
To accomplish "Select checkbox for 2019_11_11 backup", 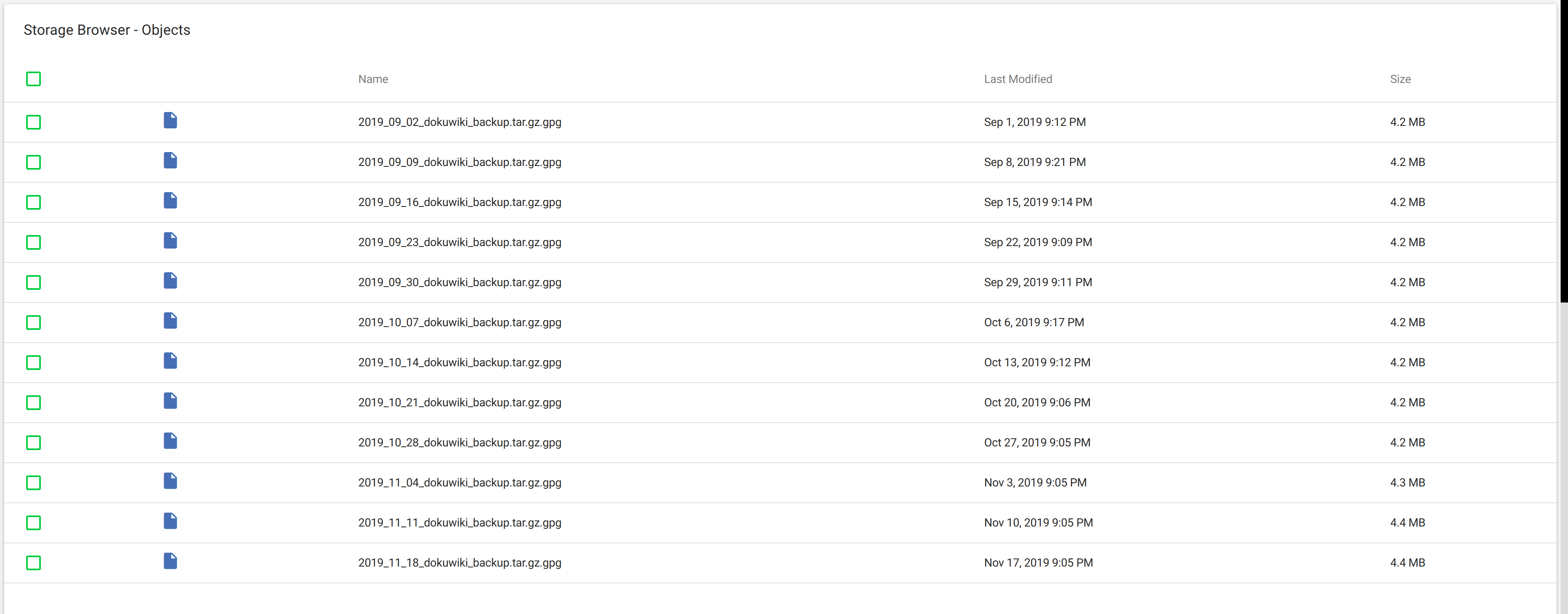I will tap(34, 523).
